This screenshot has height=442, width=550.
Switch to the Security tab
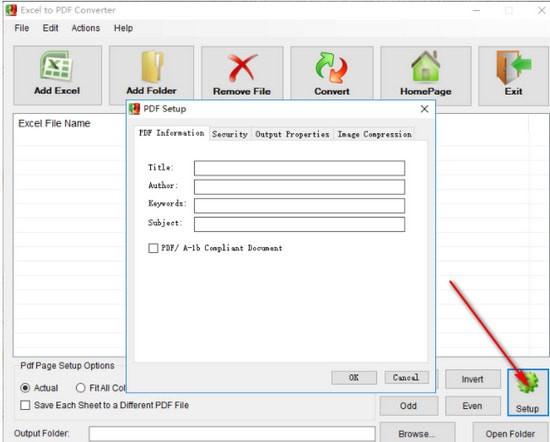pyautogui.click(x=230, y=134)
